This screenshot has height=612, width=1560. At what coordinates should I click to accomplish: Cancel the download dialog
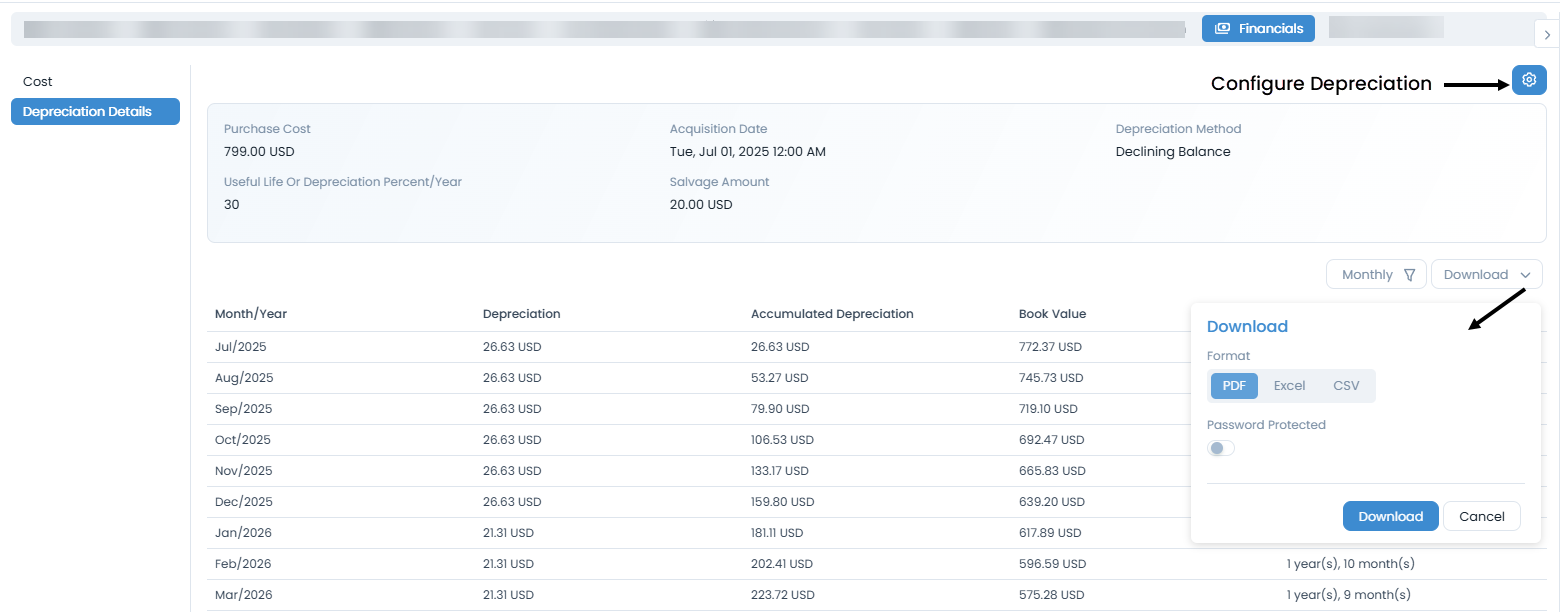(x=1481, y=516)
